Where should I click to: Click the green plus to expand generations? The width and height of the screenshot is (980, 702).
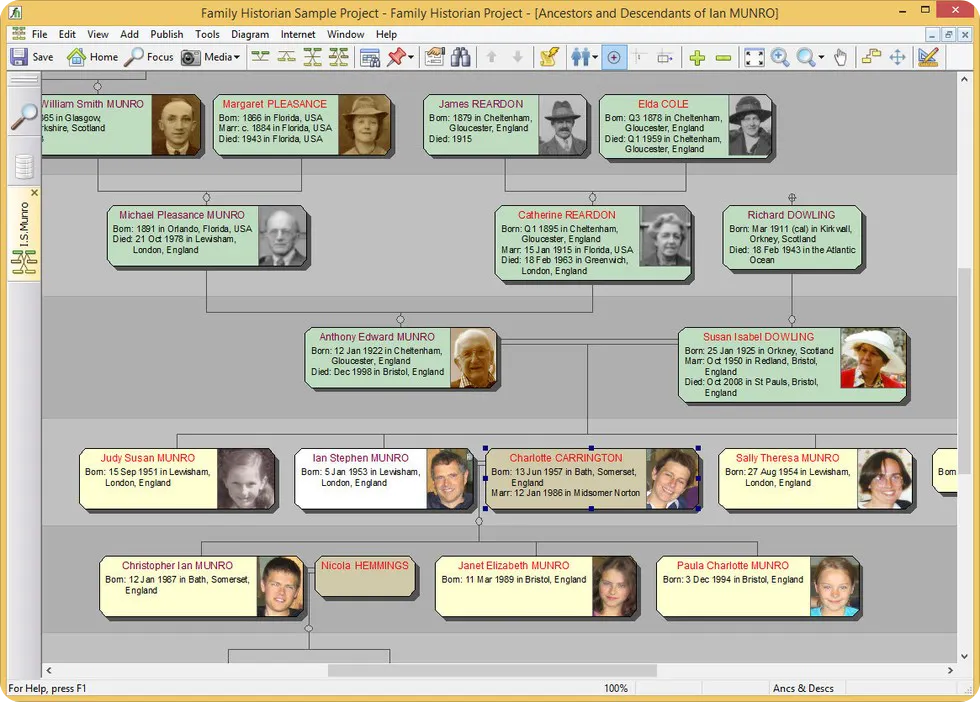click(x=697, y=57)
